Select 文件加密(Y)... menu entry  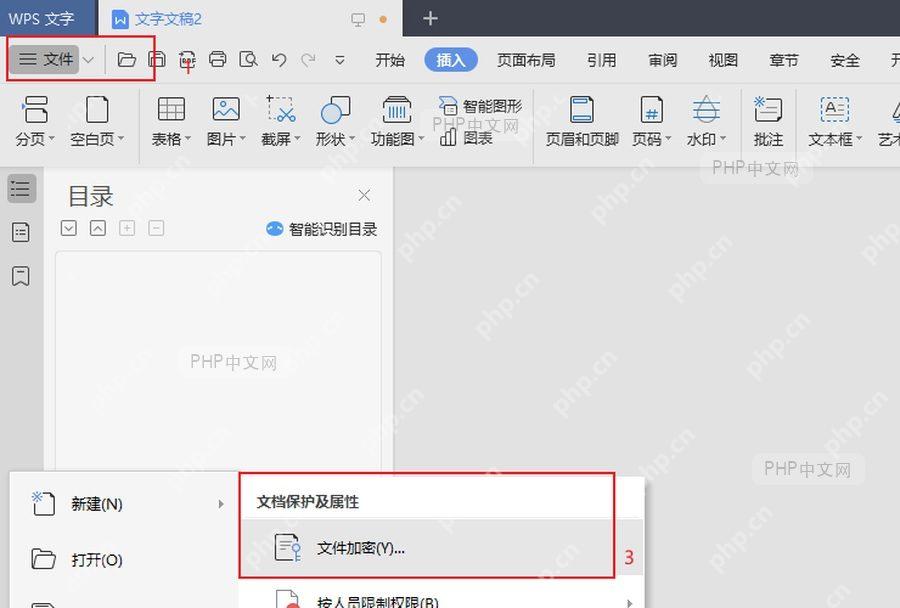pos(441,548)
